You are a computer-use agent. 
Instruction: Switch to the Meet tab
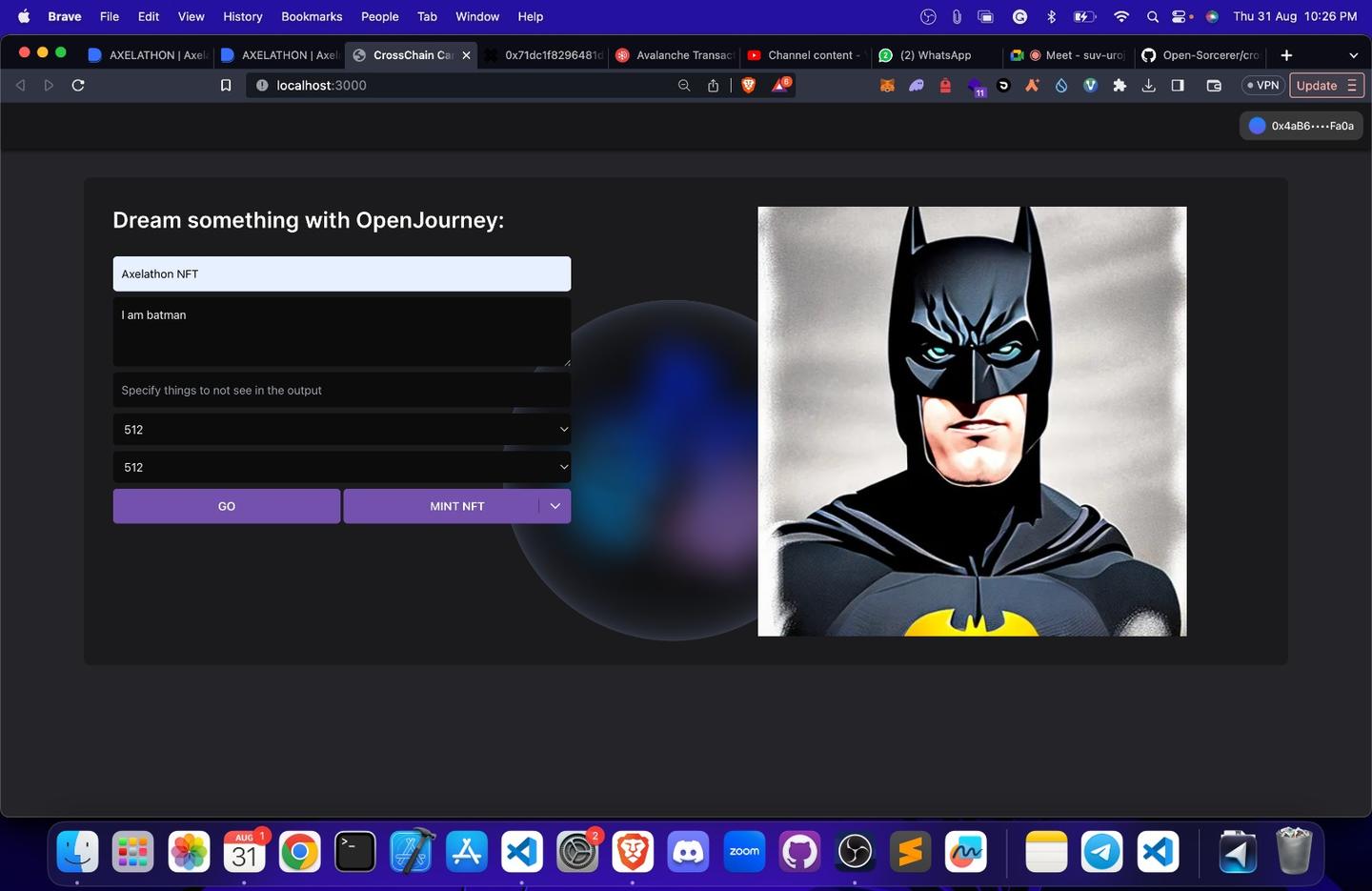tap(1069, 55)
